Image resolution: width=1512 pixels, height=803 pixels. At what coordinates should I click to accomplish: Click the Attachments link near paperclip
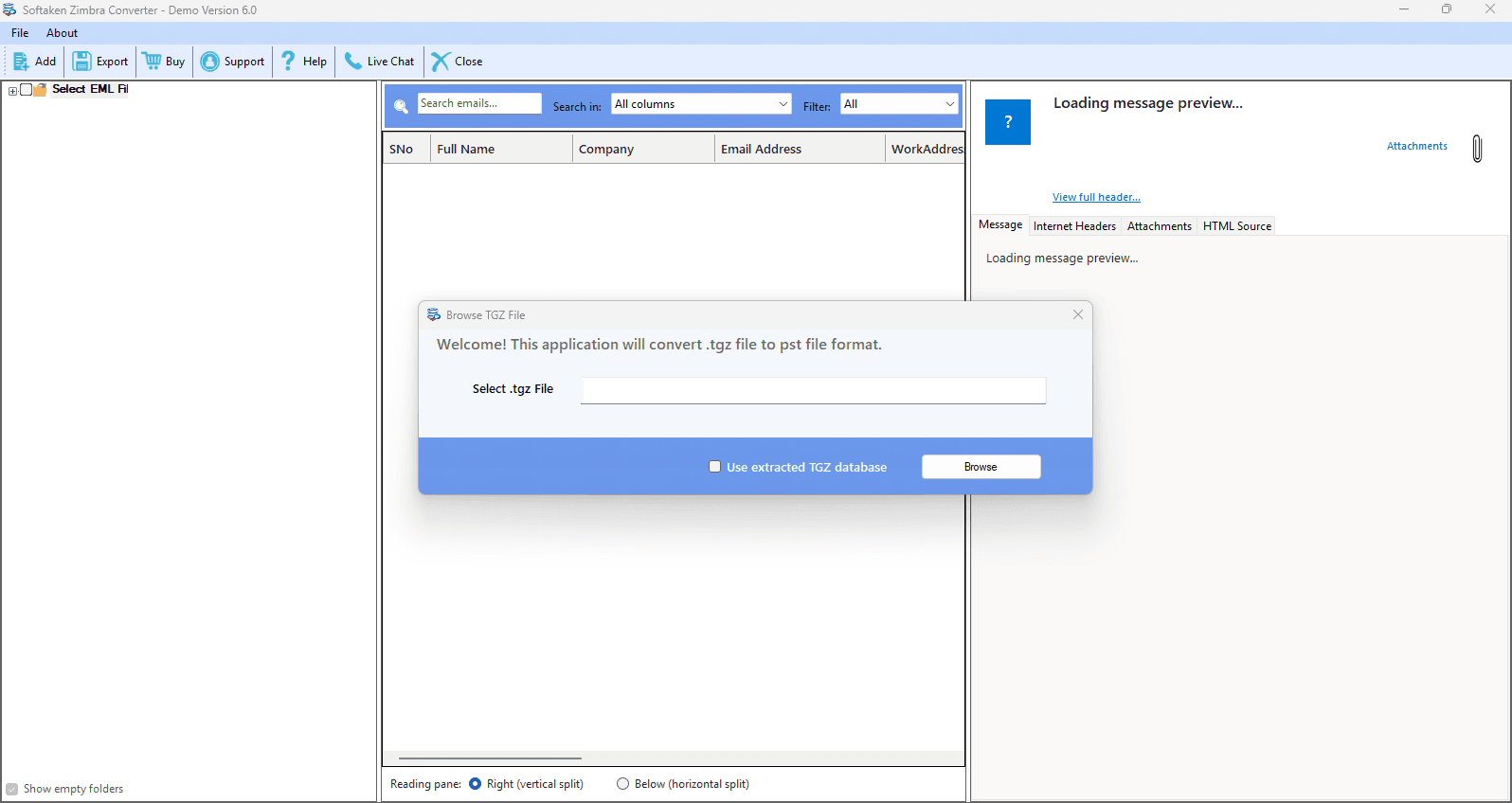point(1417,146)
